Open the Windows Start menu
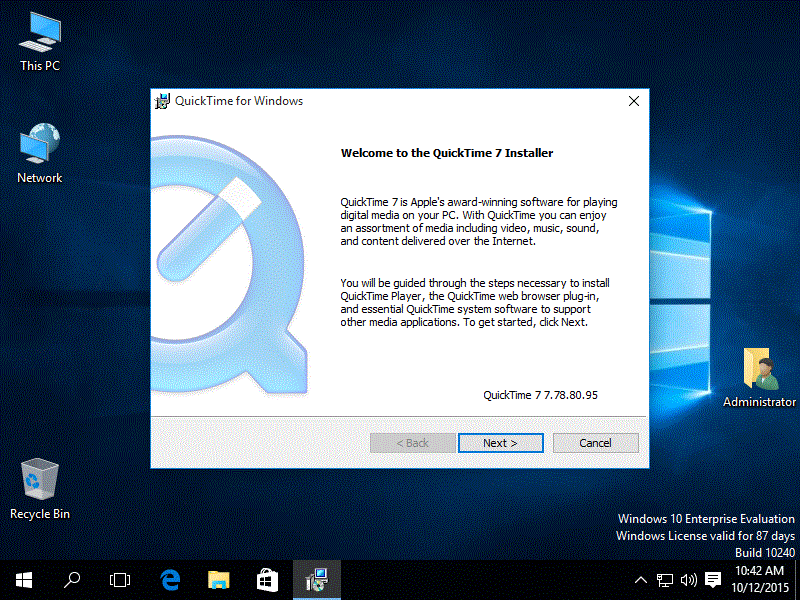Viewport: 800px width, 600px height. [x=23, y=579]
